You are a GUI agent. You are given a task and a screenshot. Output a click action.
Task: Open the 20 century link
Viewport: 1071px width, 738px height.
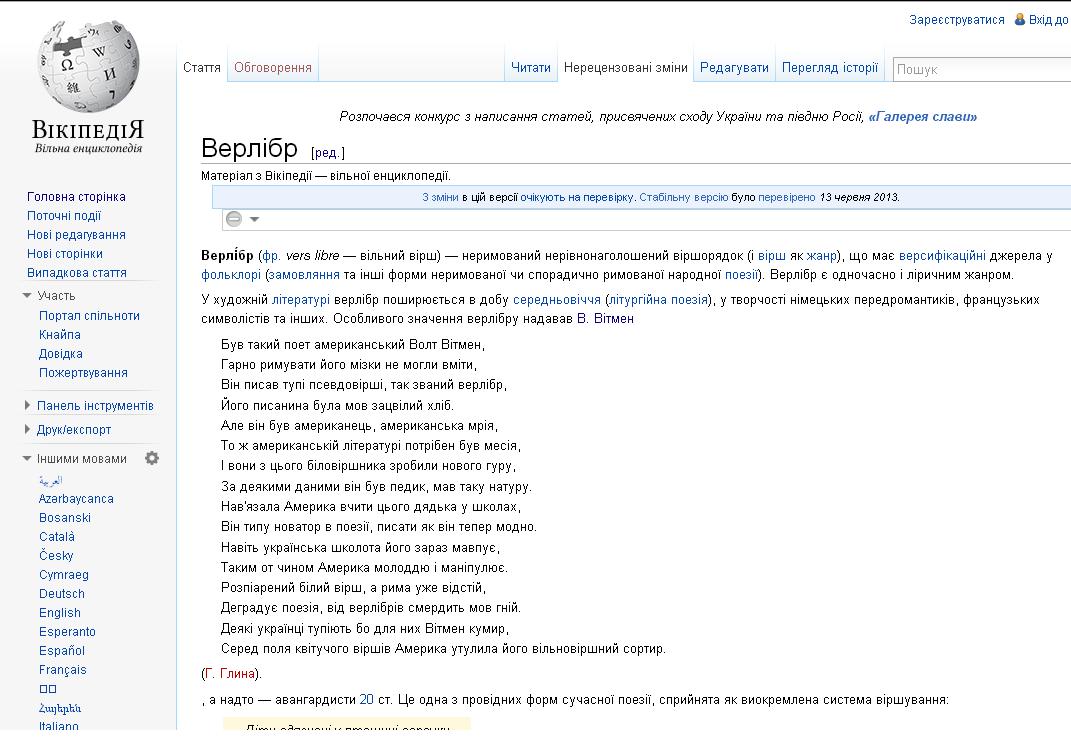pos(366,700)
